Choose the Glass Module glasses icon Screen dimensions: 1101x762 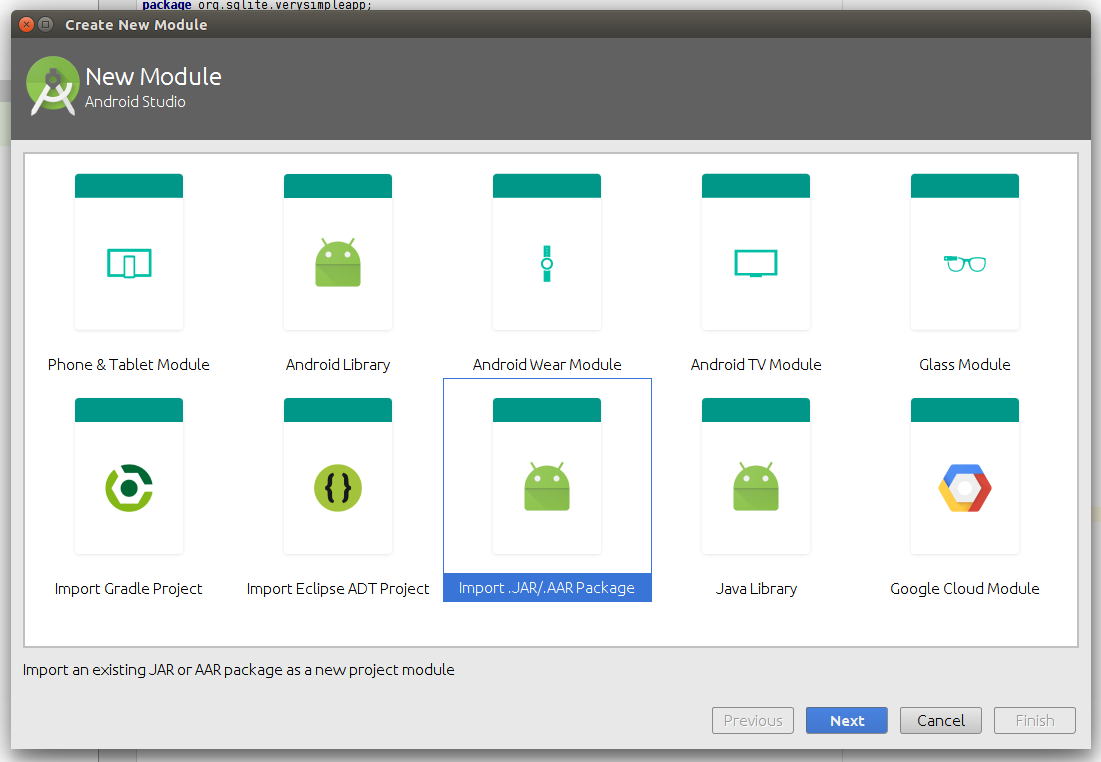[x=964, y=264]
